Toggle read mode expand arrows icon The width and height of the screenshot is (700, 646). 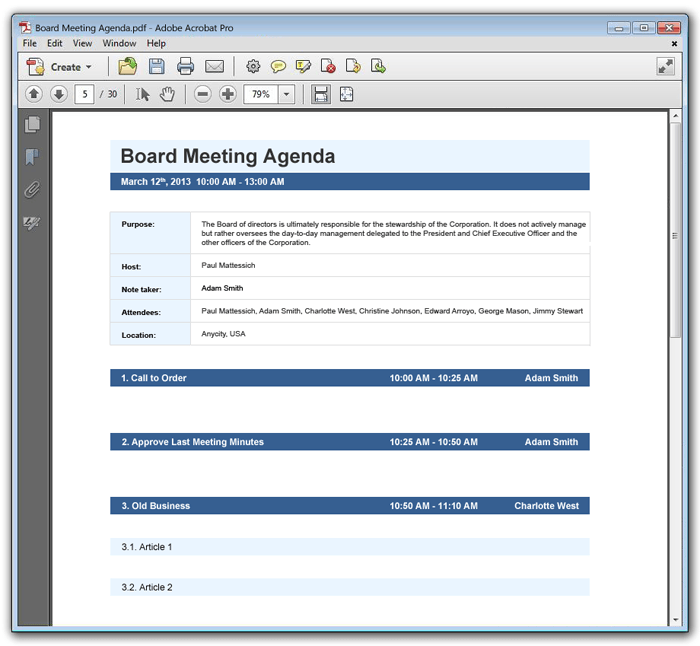(x=665, y=67)
